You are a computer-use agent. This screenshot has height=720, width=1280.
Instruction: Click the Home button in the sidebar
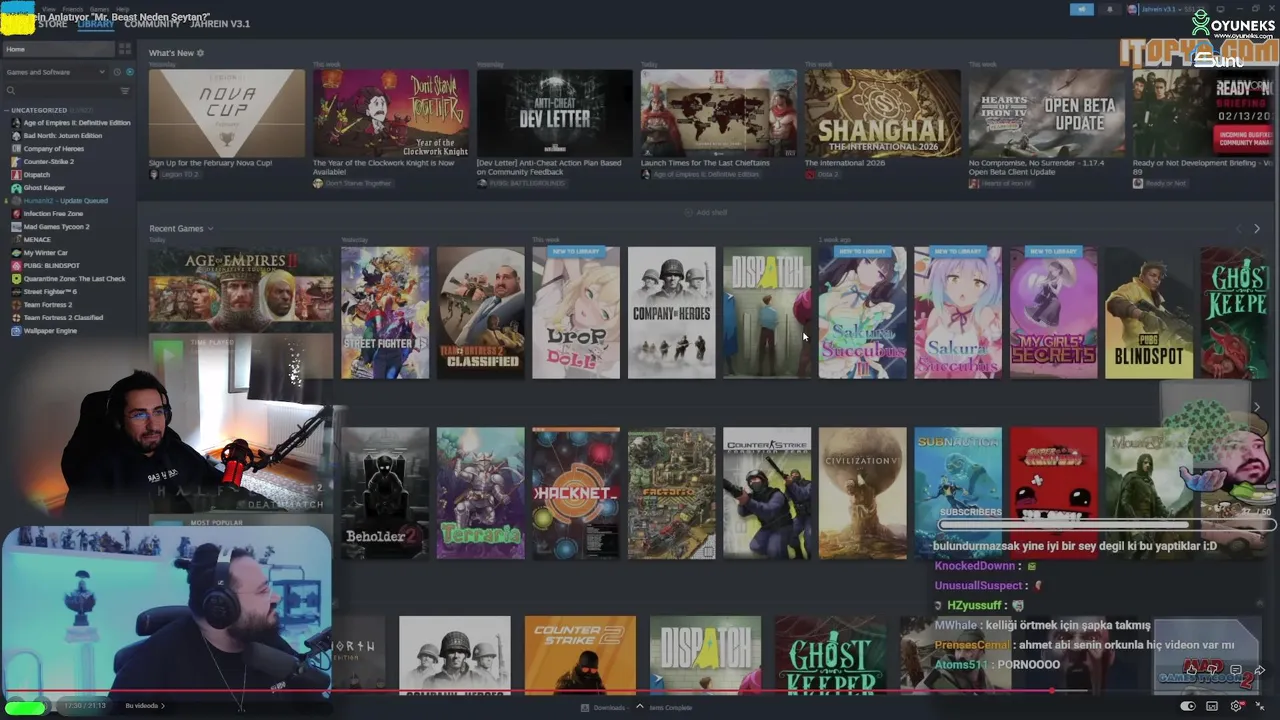click(58, 49)
